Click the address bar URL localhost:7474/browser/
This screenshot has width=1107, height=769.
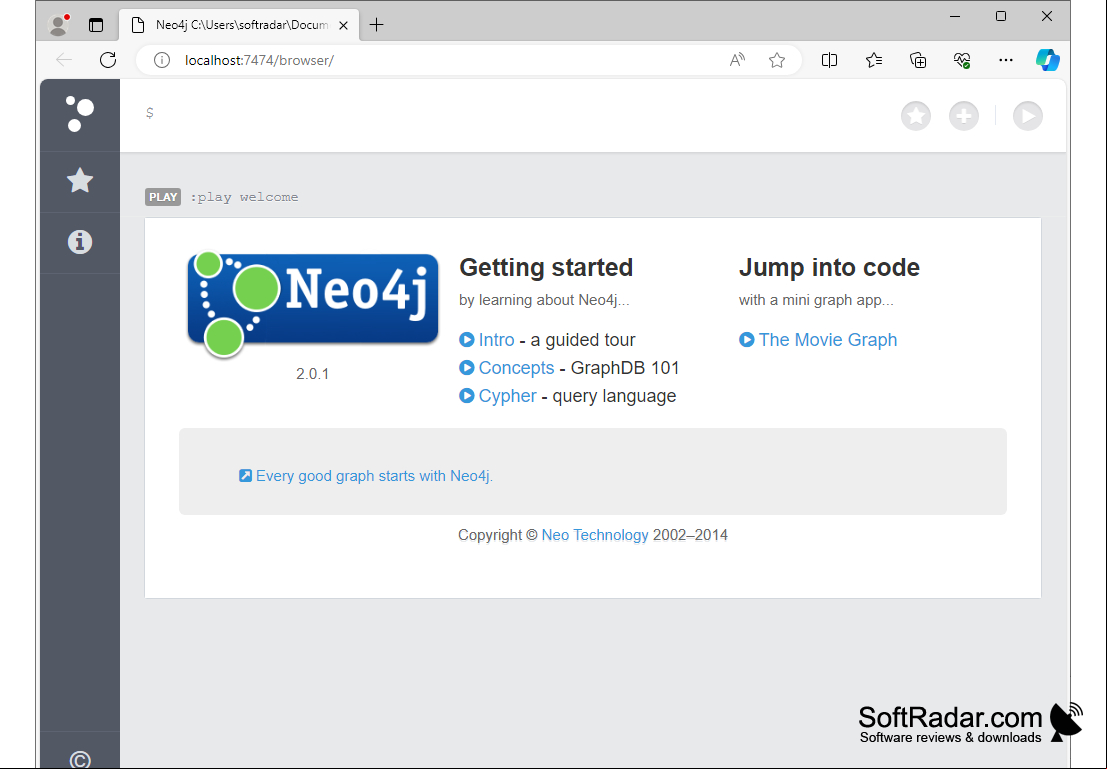coord(259,61)
